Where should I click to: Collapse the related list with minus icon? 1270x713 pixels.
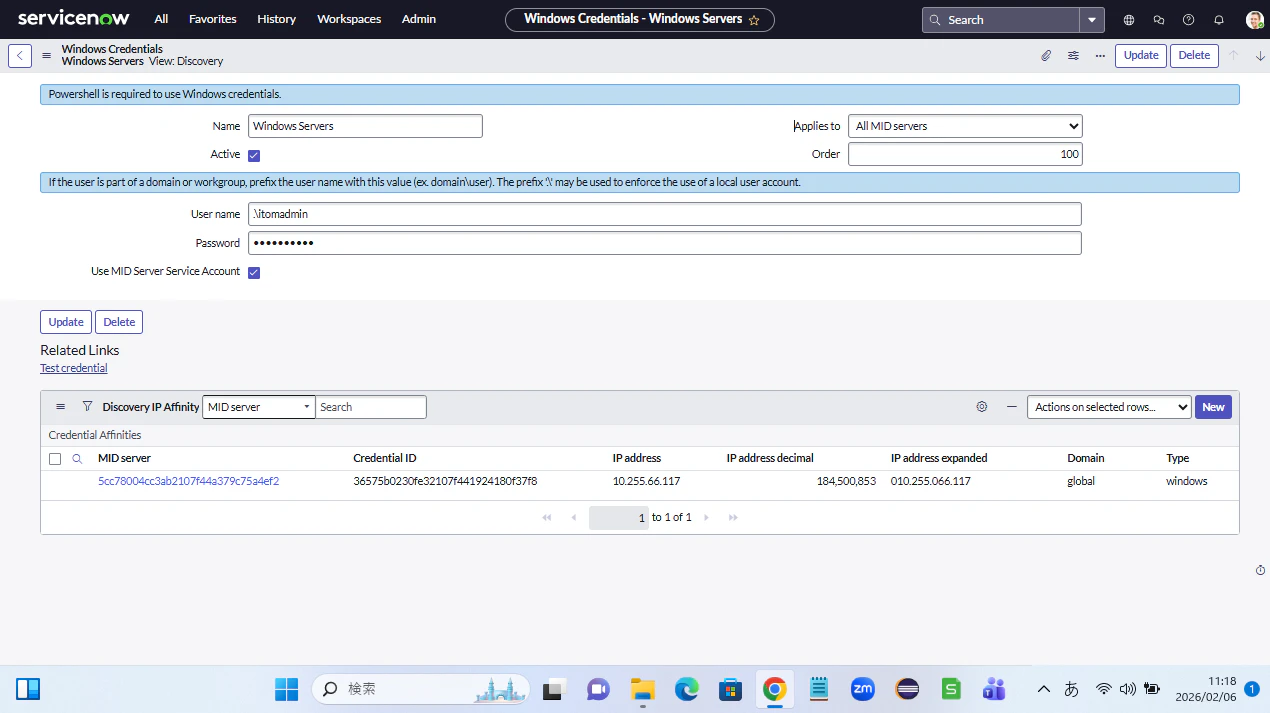tap(1012, 407)
